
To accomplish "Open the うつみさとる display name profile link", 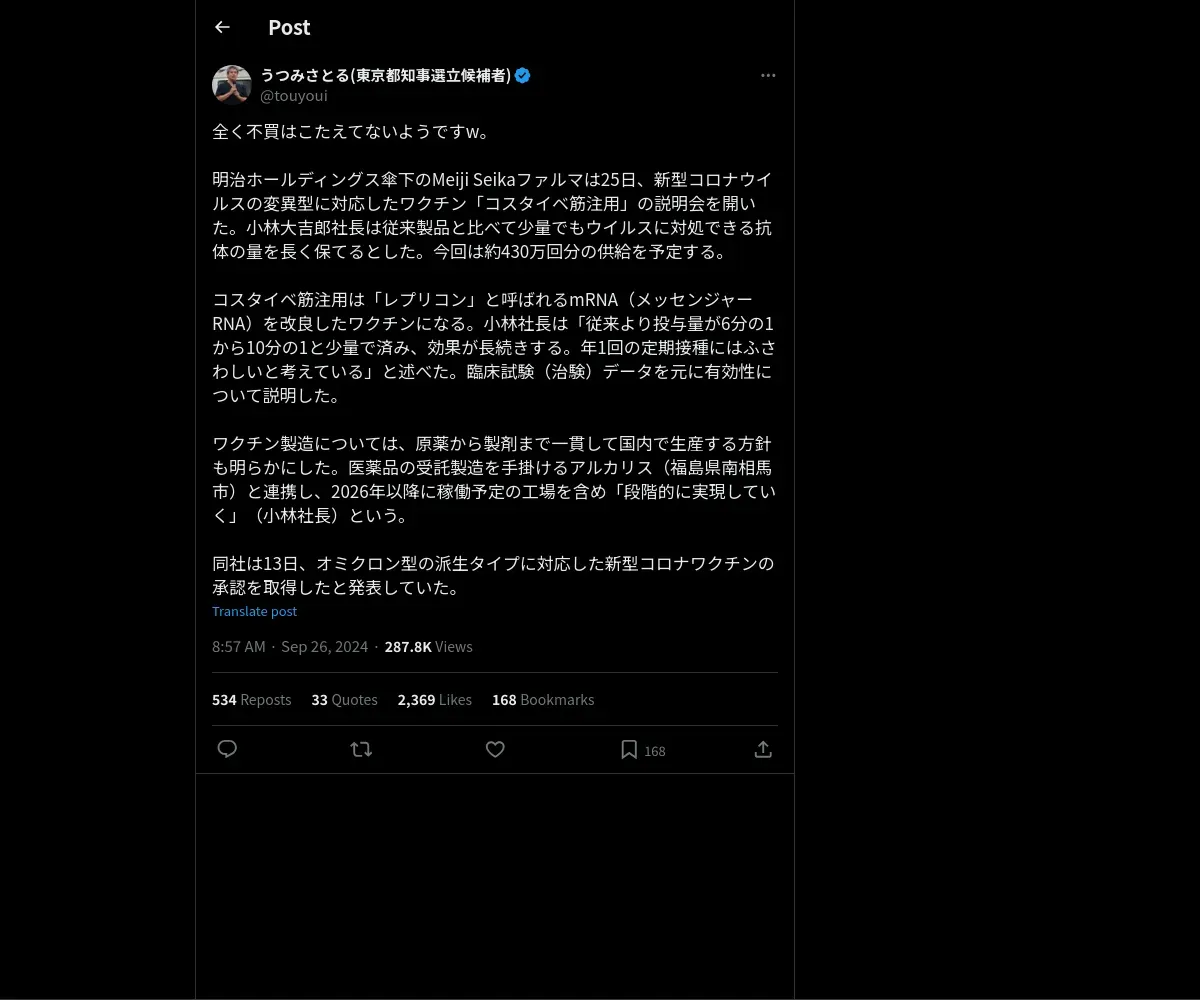I will coord(385,75).
